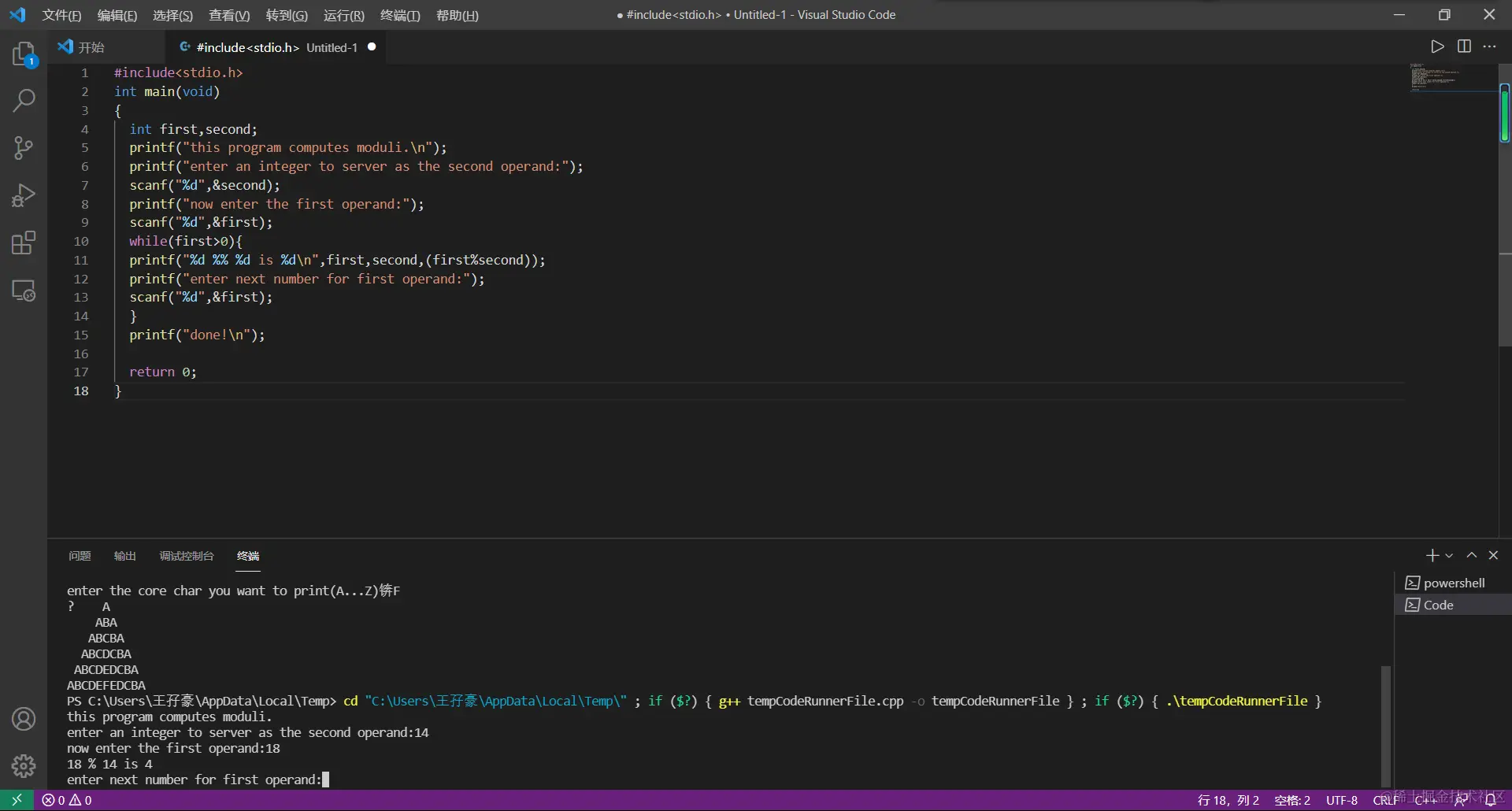Screen dimensions: 1512x811
Task: Click the VS Code logo in title bar
Action: 17,15
